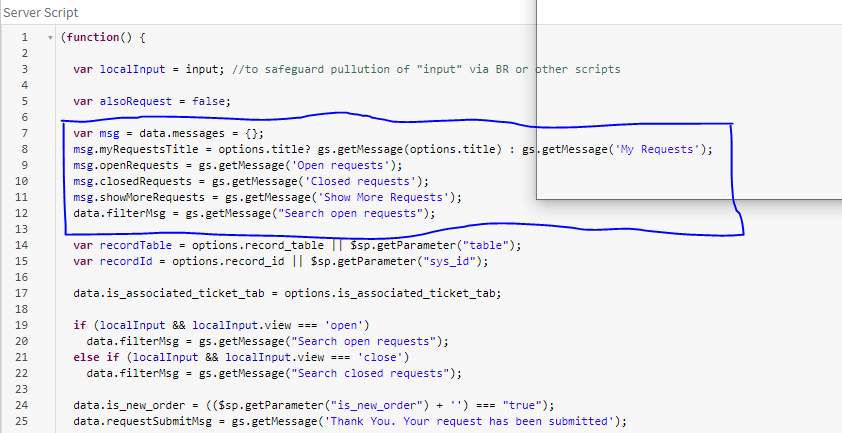Click the comment about safeguarding input pollution

[426, 69]
